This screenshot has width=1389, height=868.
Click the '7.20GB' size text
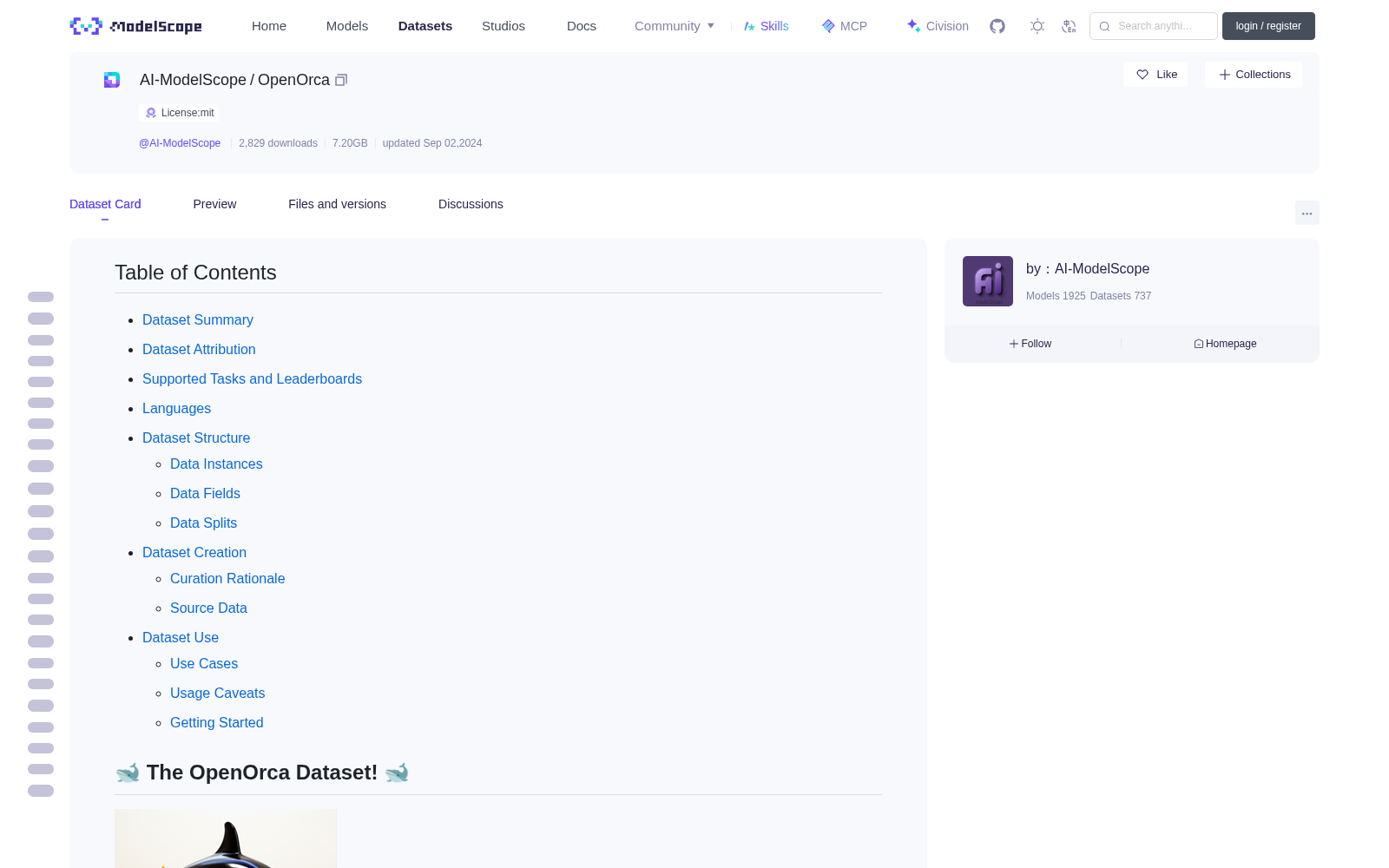point(350,143)
